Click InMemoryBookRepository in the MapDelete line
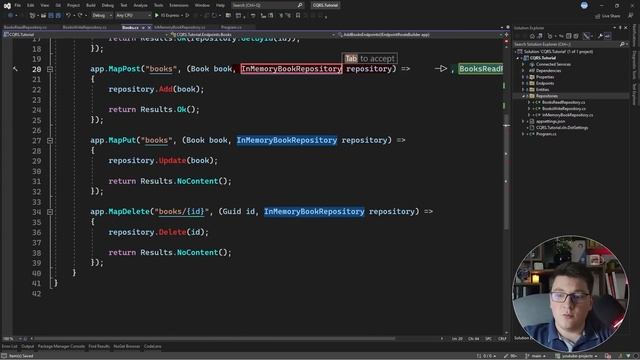The image size is (640, 360). 314,212
